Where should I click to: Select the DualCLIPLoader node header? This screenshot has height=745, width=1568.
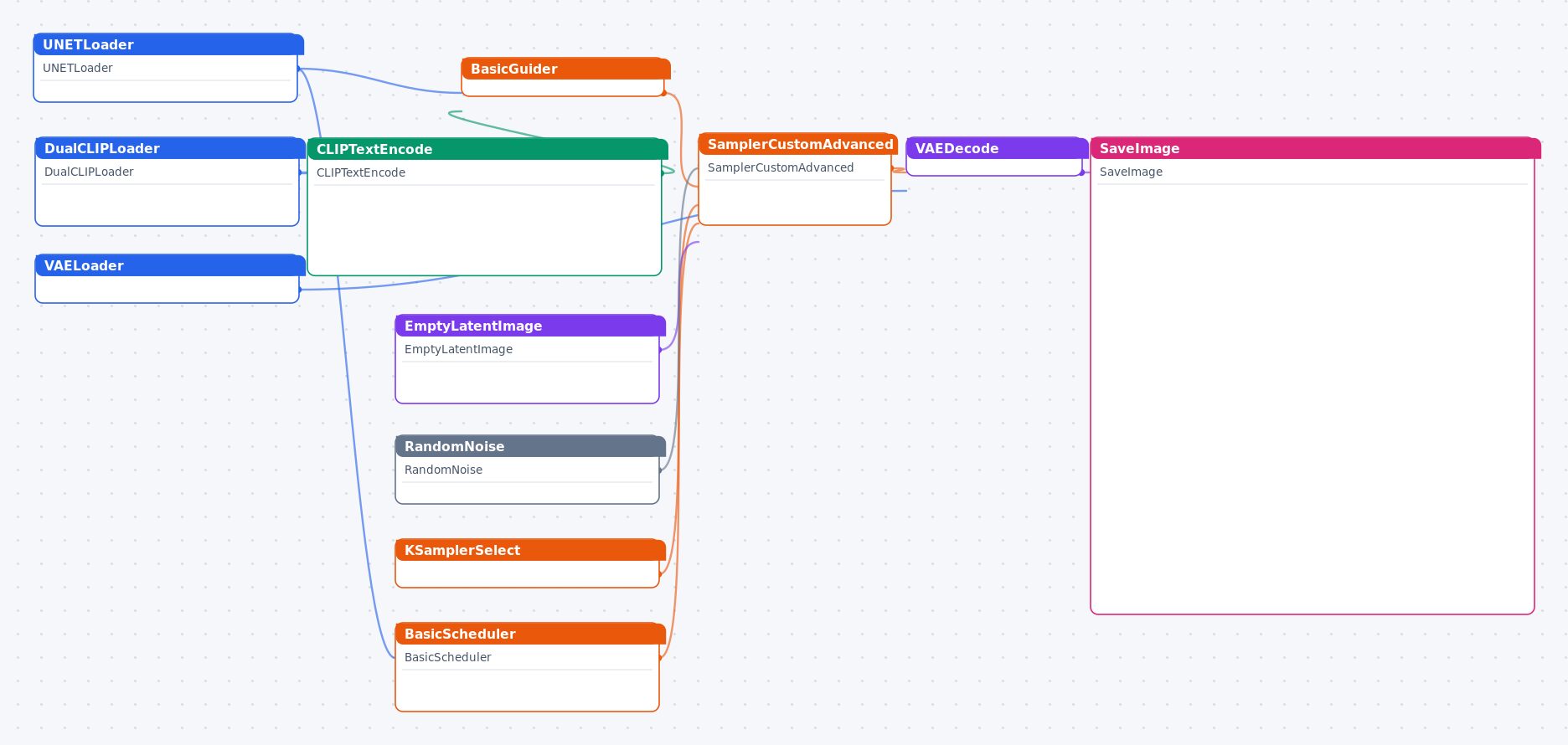(170, 148)
